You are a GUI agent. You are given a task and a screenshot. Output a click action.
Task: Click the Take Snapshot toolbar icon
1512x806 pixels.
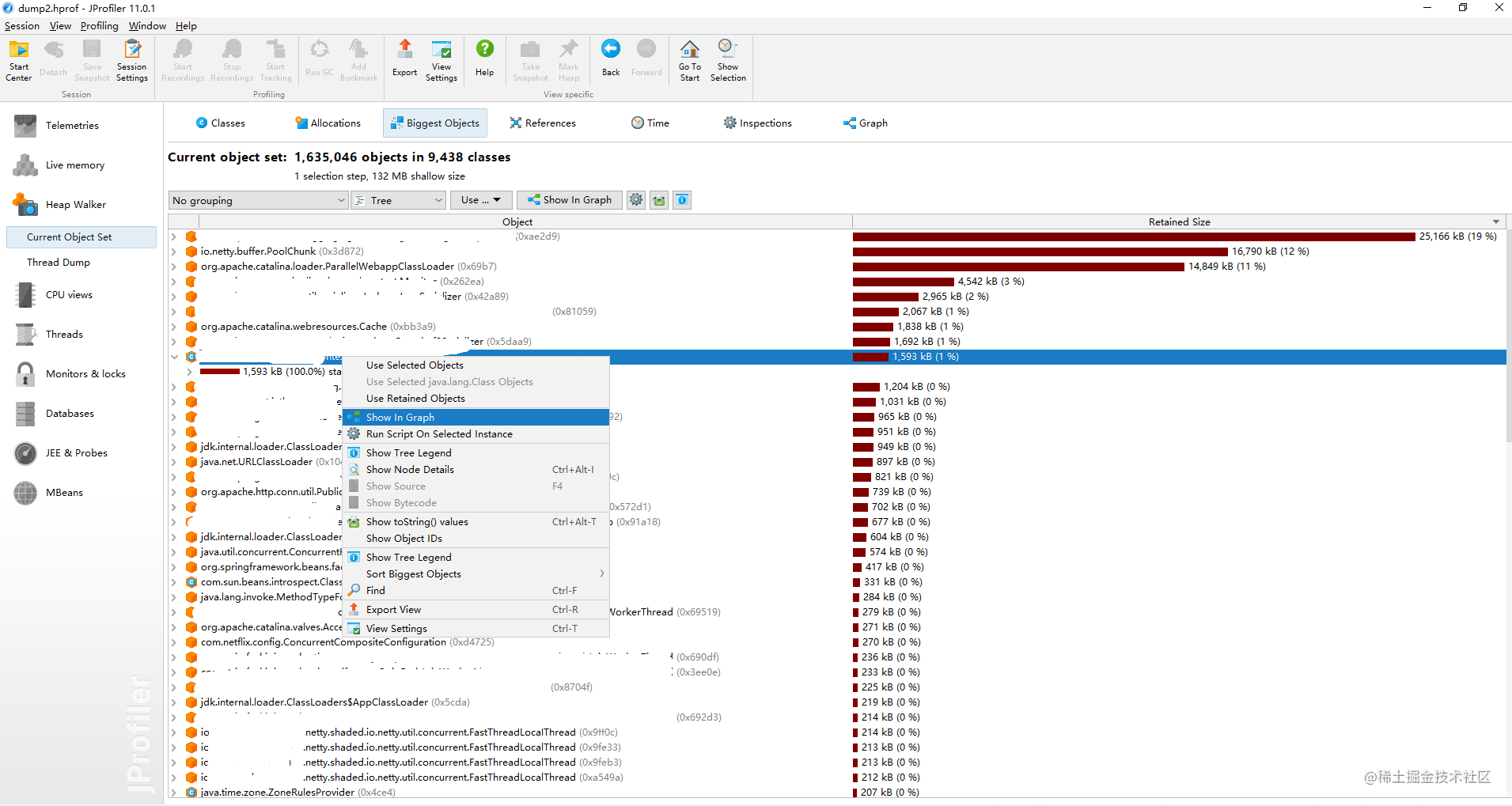click(x=530, y=61)
